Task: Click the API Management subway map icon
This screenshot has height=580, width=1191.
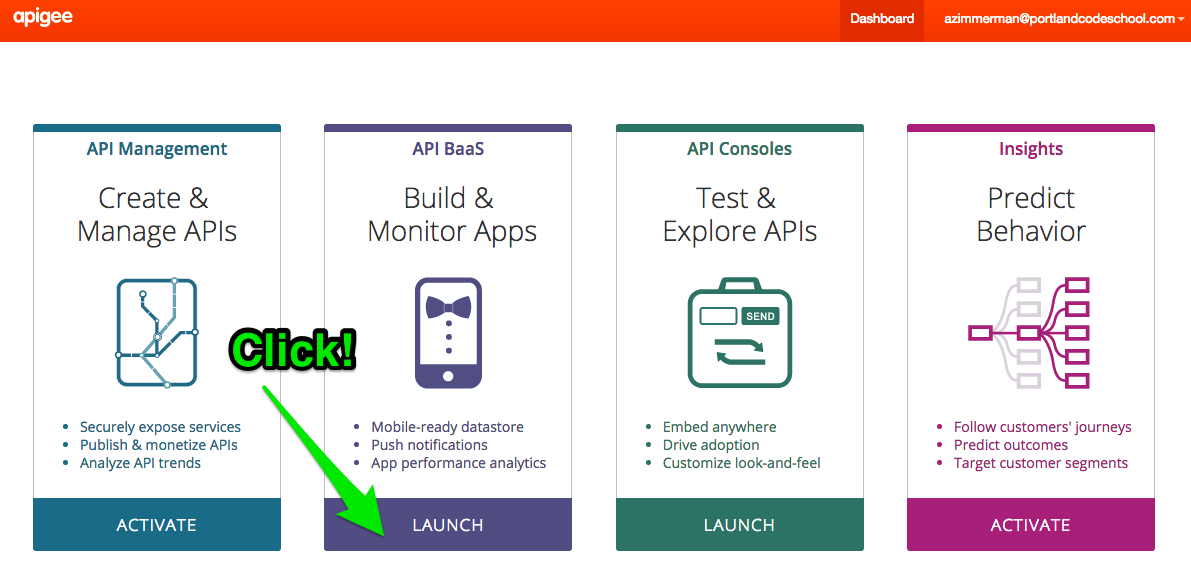Action: point(157,333)
